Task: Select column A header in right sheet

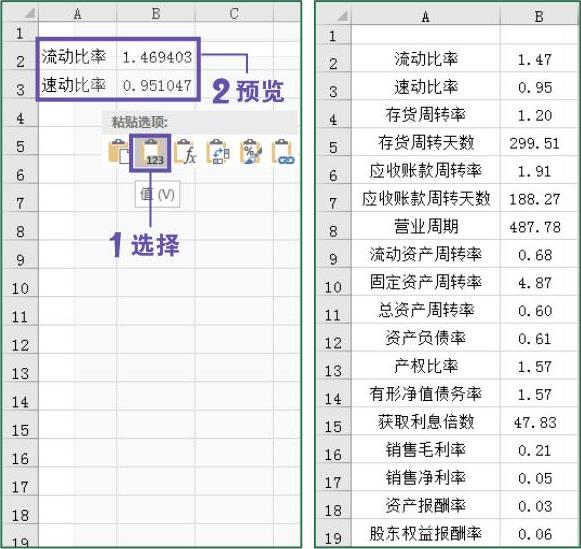Action: click(426, 16)
